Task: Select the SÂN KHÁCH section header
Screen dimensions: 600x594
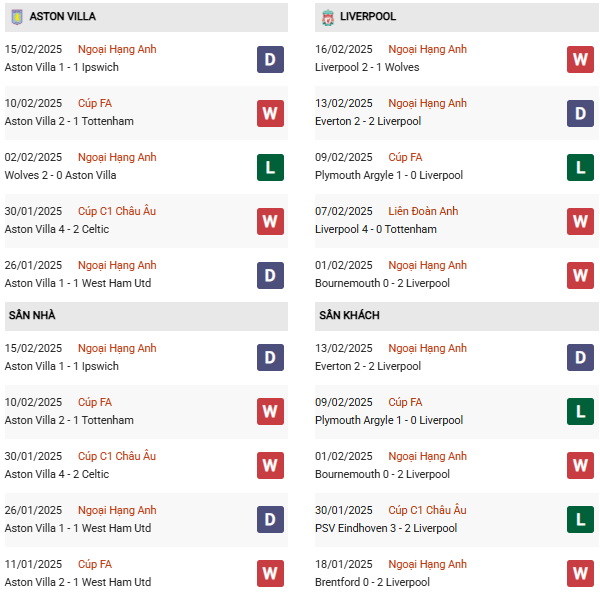Action: 349,315
